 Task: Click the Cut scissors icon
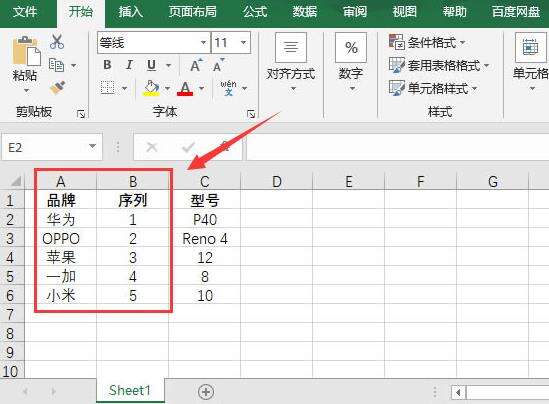(57, 41)
